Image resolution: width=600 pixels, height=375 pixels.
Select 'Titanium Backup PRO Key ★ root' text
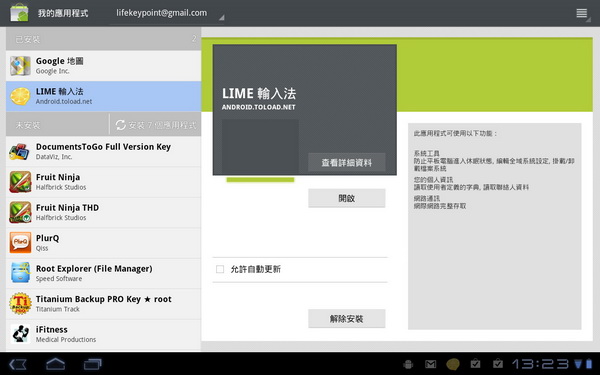(x=104, y=299)
